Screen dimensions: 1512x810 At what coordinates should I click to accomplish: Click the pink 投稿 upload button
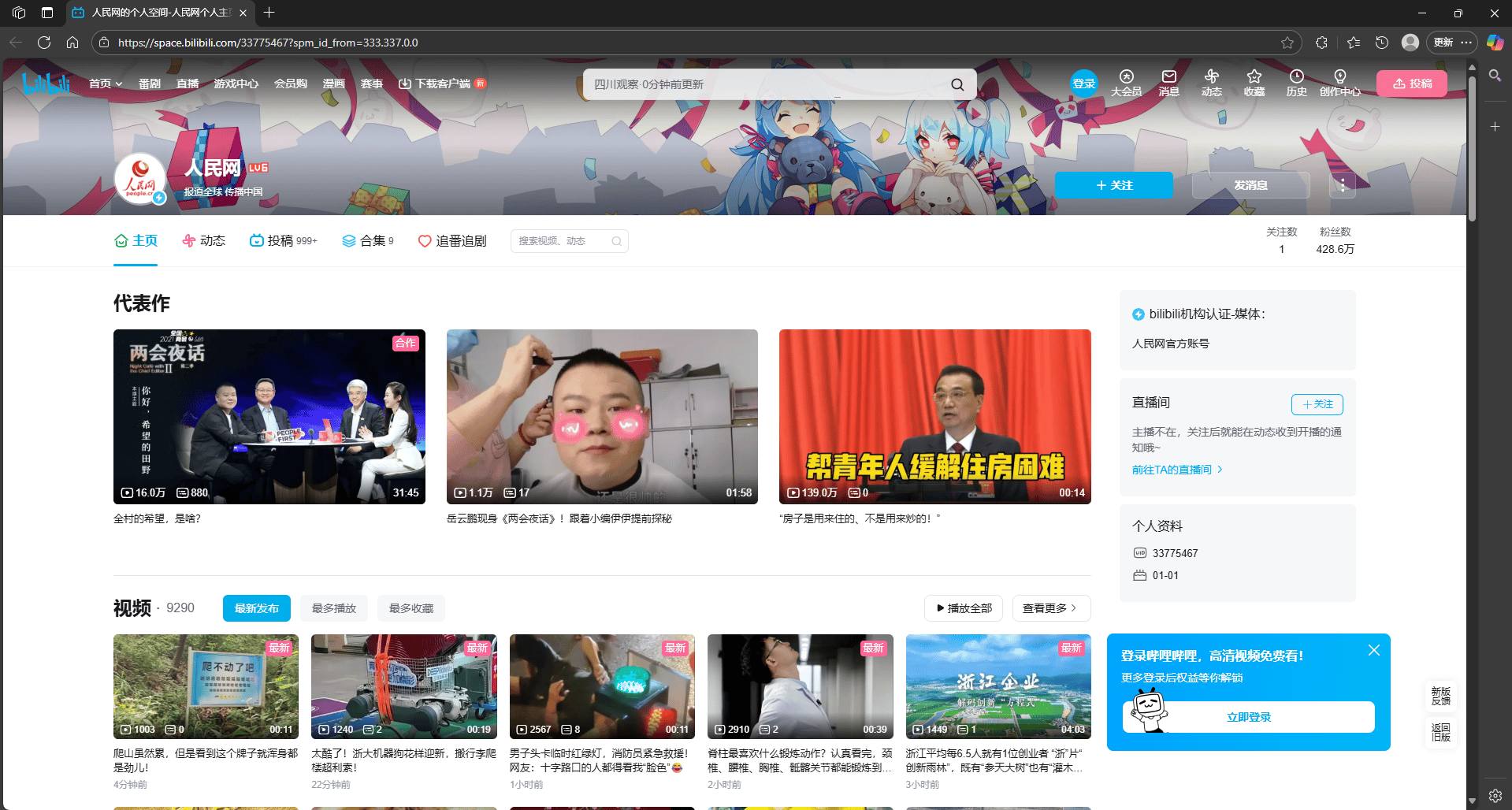pos(1412,84)
